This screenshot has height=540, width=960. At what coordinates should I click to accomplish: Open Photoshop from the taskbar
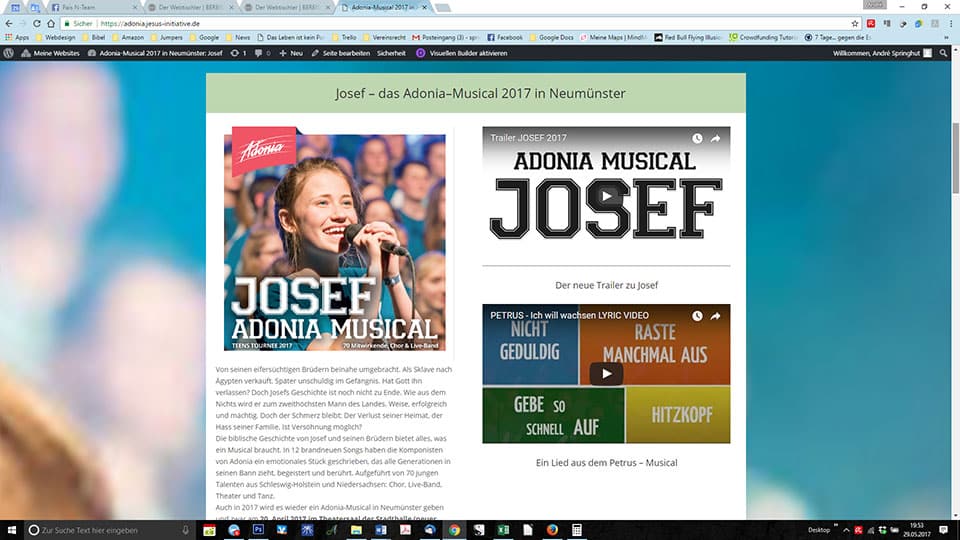pyautogui.click(x=258, y=530)
